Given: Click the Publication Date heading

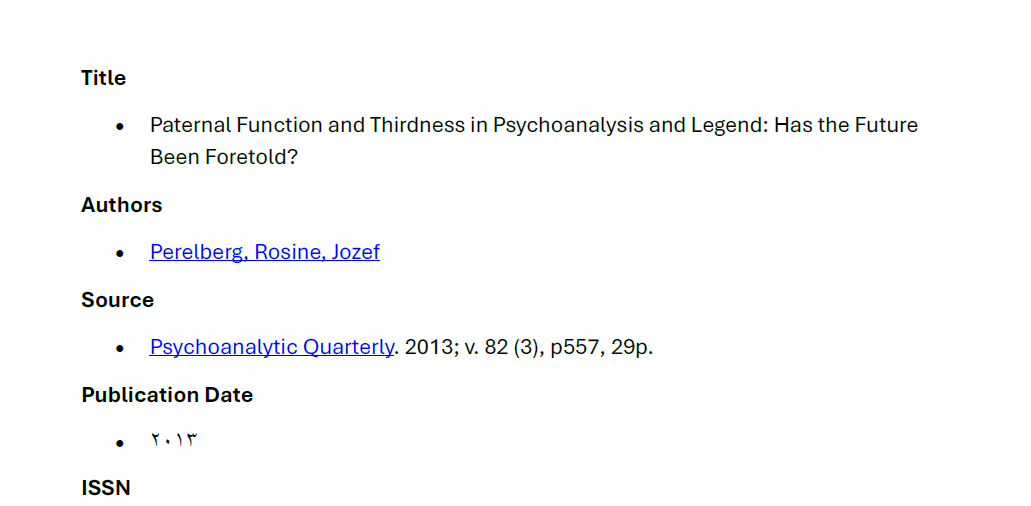Looking at the screenshot, I should tap(167, 395).
